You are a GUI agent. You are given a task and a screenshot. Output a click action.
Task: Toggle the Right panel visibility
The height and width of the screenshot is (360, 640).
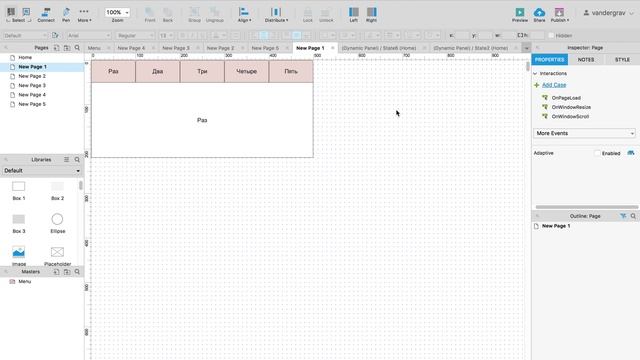[x=371, y=15]
